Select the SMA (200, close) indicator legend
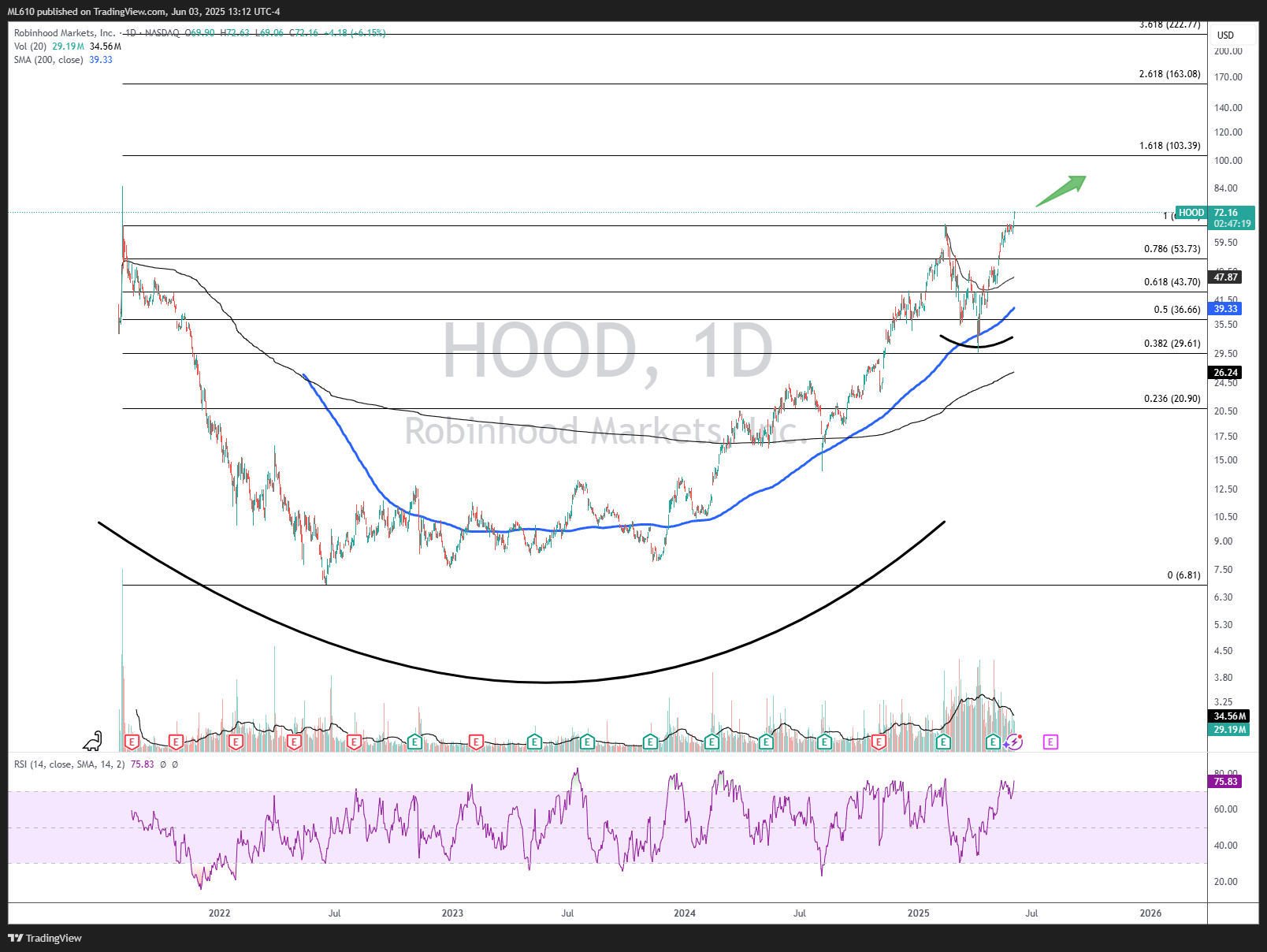 point(49,60)
